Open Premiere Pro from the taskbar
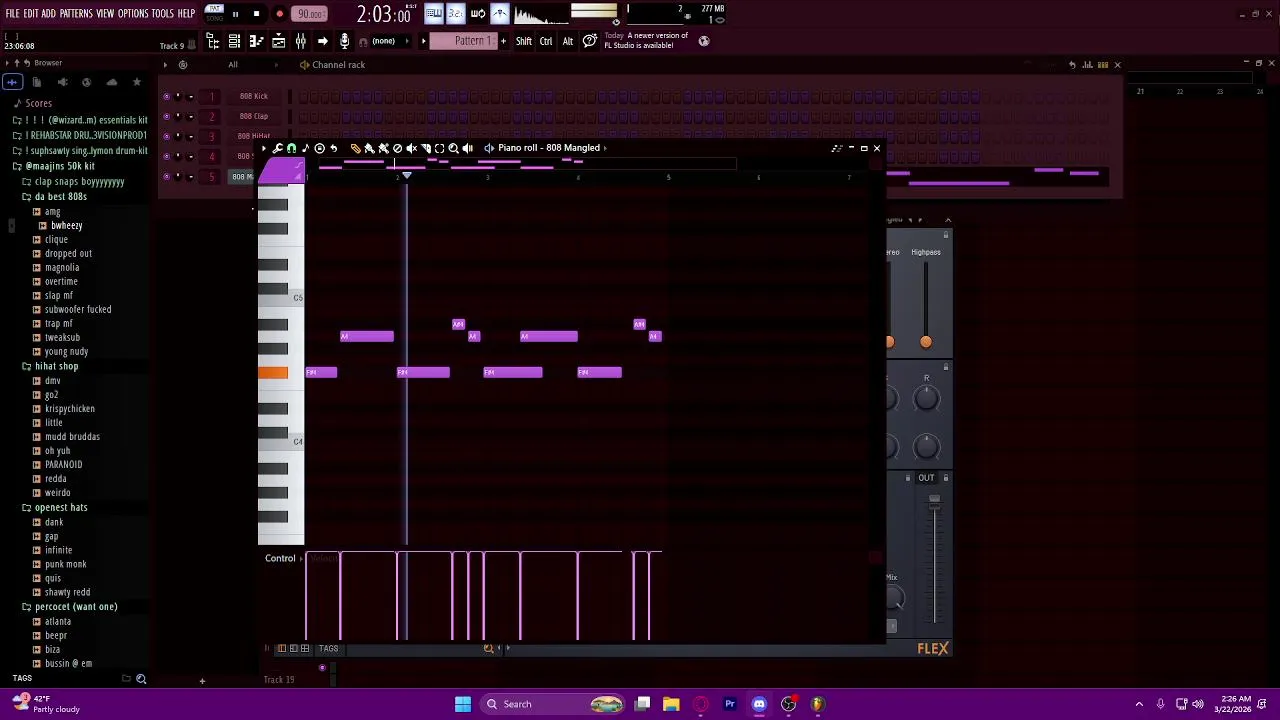The height and width of the screenshot is (720, 1280). 730,704
